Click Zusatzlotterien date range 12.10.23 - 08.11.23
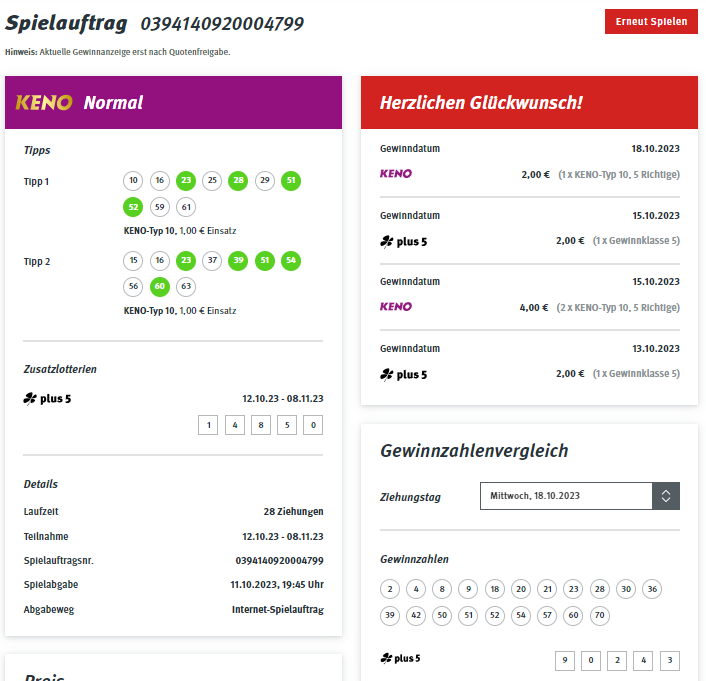 coord(283,399)
